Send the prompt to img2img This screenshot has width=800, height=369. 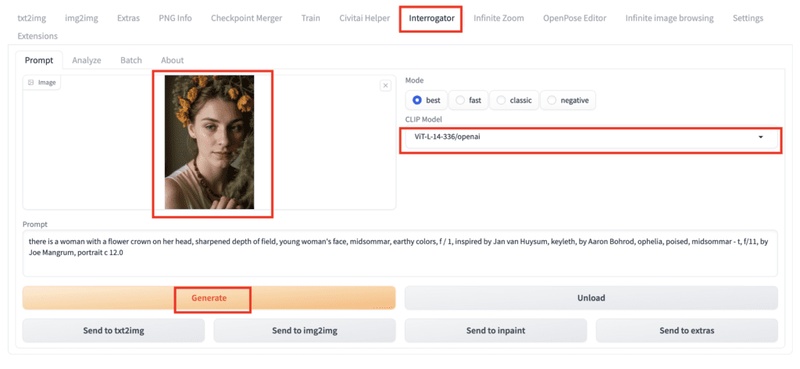[304, 331]
